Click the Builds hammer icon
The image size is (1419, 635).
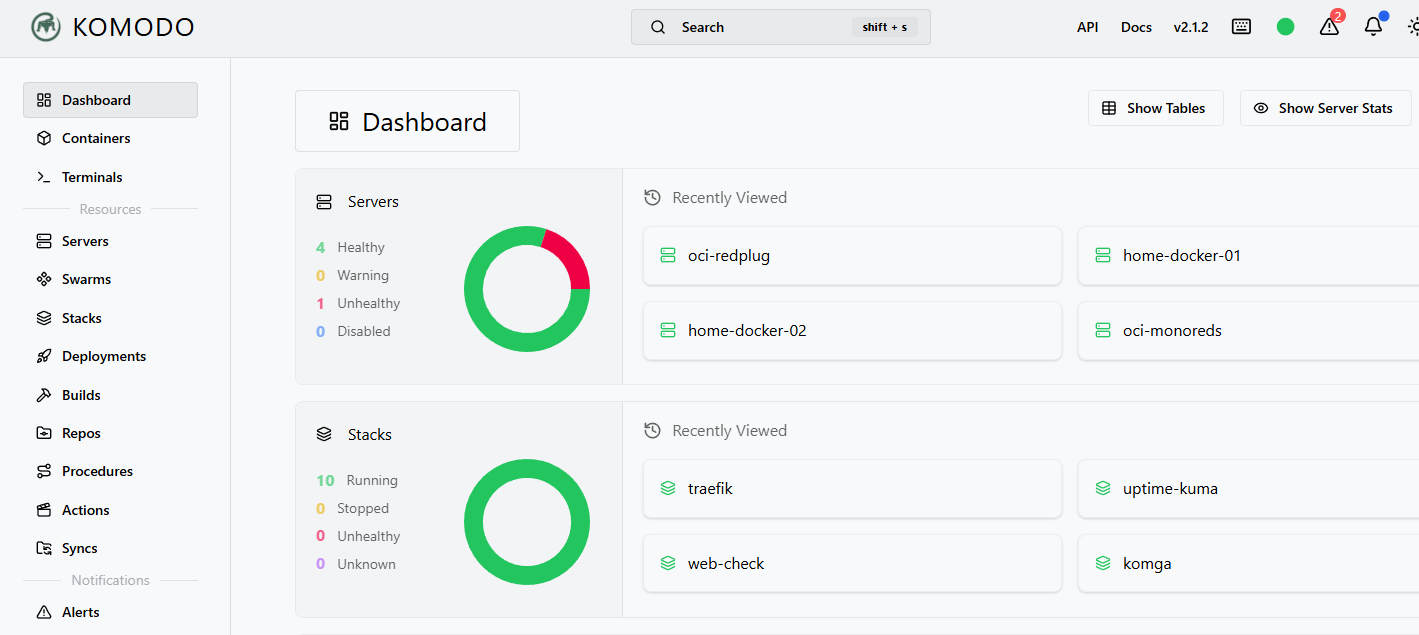click(43, 395)
